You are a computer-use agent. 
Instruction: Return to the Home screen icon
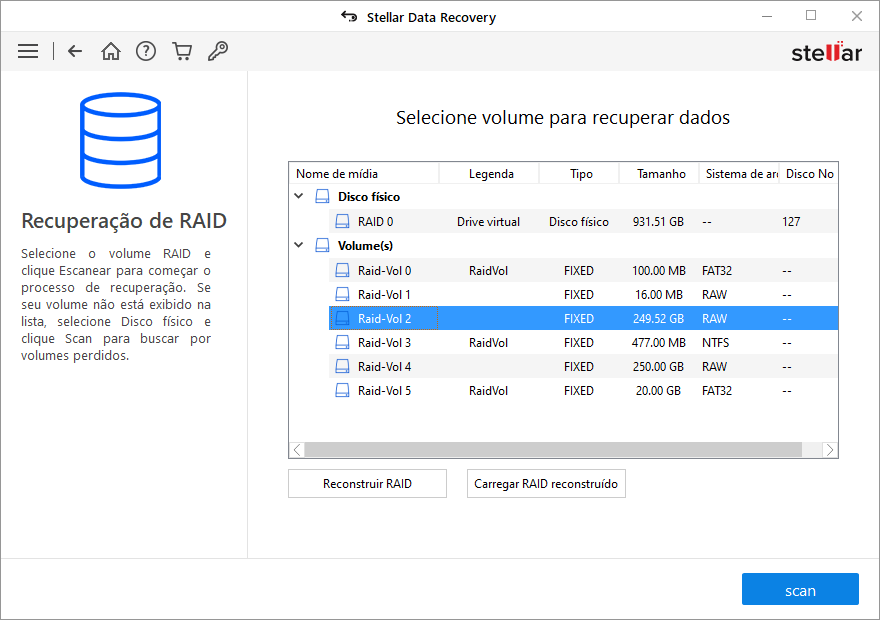click(x=111, y=51)
